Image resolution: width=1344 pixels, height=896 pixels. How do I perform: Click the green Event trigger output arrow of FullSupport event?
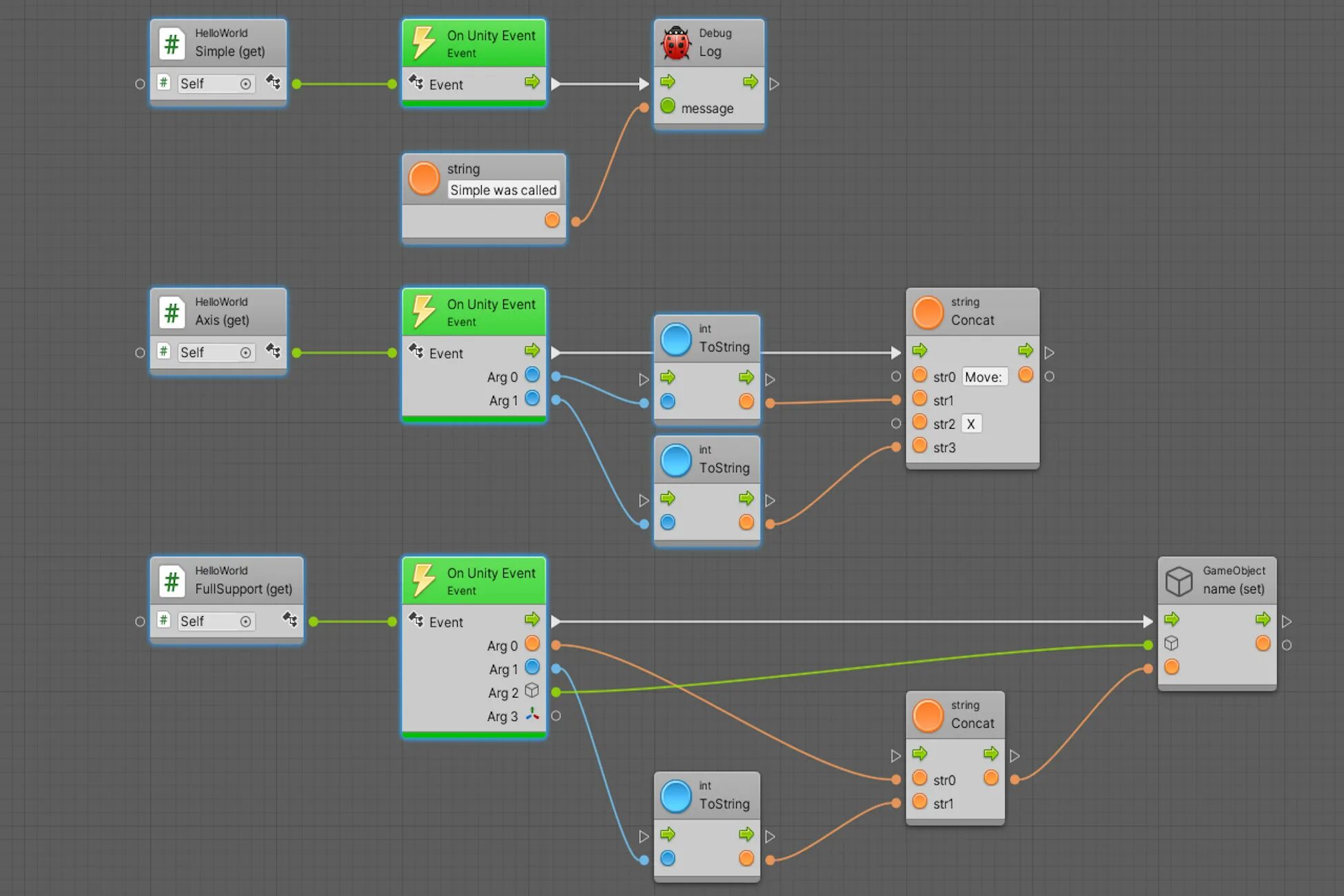531,619
